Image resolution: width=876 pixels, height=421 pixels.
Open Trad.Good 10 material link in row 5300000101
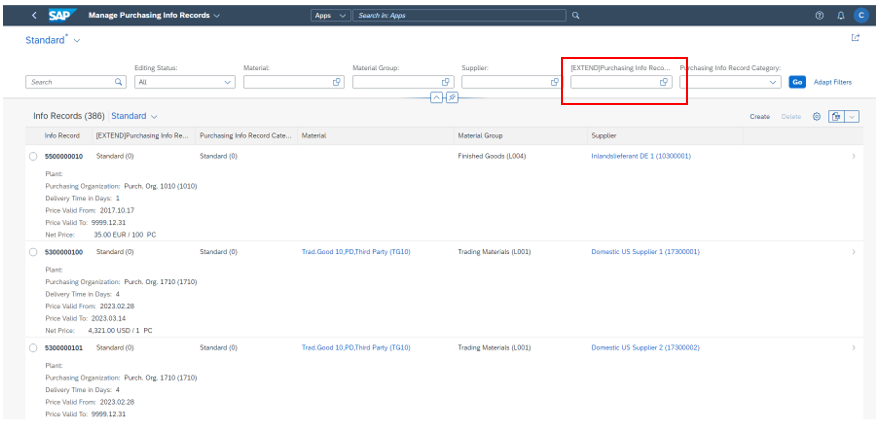click(x=356, y=347)
